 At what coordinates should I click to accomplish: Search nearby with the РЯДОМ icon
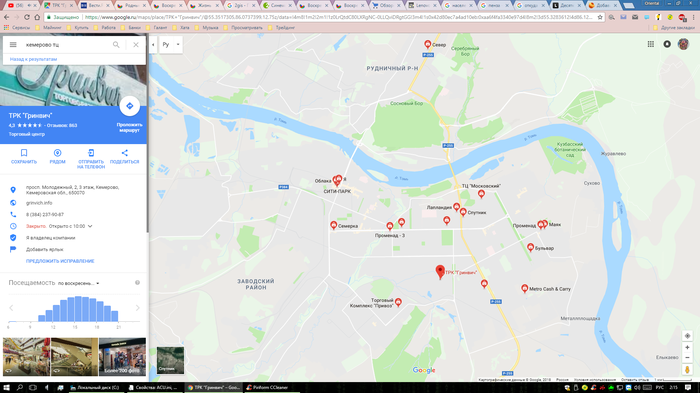click(x=57, y=156)
